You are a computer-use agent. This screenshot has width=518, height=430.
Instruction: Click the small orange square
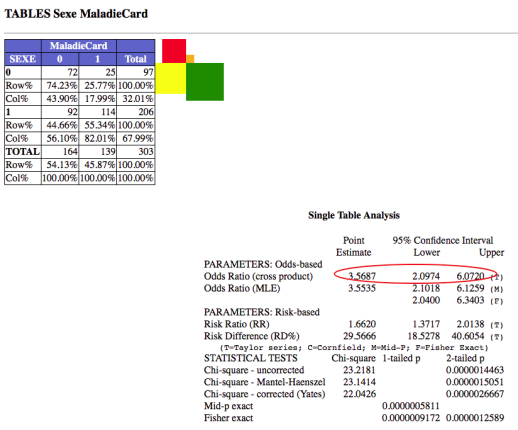point(190,59)
